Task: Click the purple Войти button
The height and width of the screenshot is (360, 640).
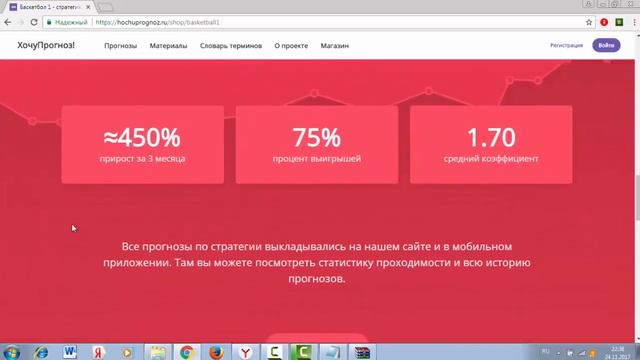Action: (x=606, y=45)
